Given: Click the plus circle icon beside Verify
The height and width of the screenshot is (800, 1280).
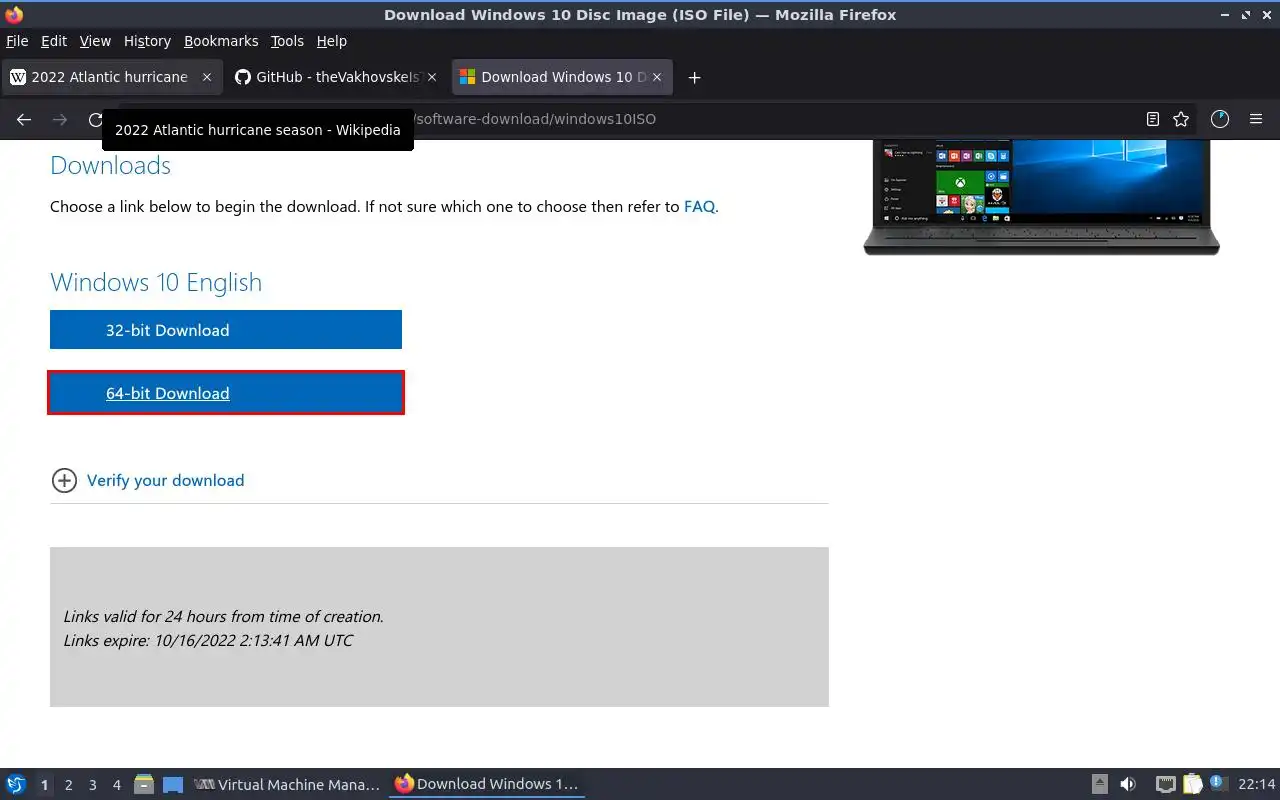Looking at the screenshot, I should pos(64,481).
